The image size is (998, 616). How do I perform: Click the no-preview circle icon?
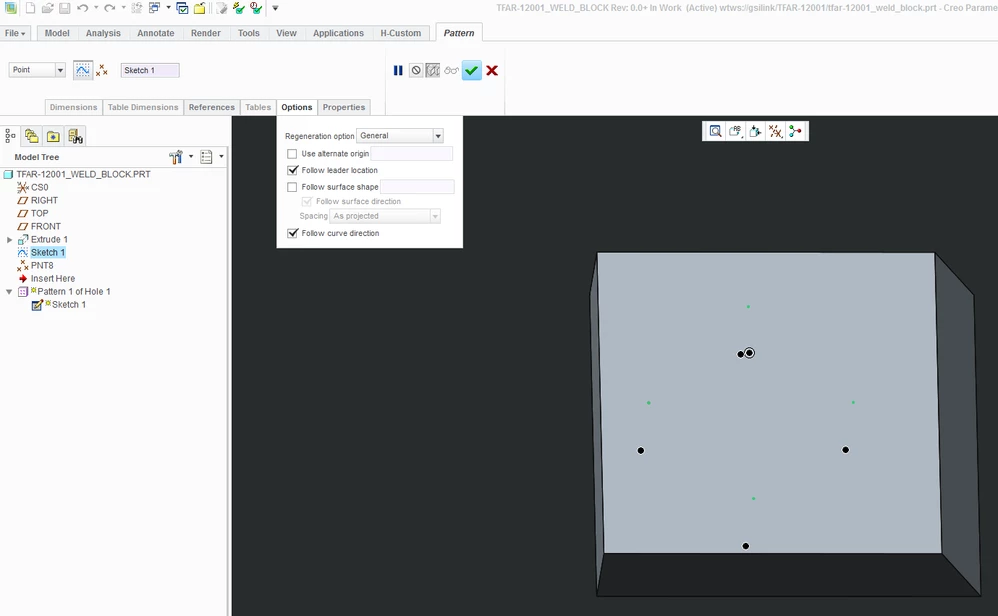[x=416, y=71]
